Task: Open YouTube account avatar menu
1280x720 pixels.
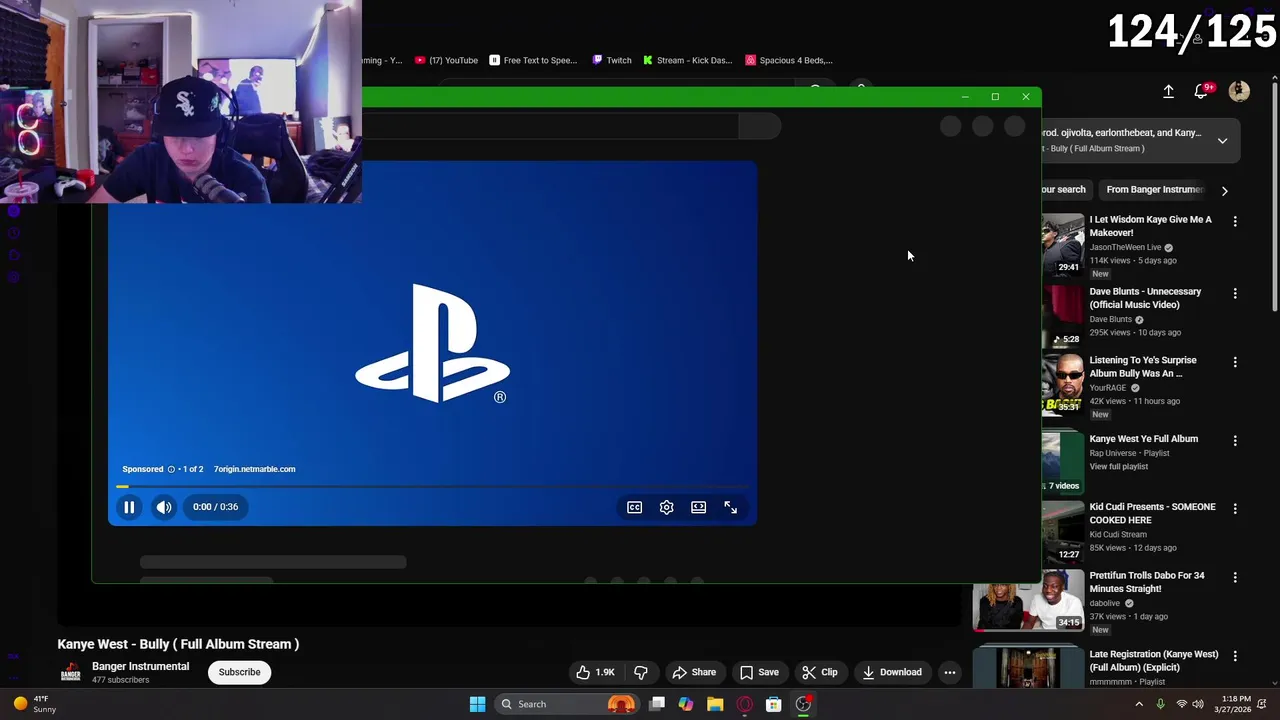Action: pos(1239,91)
